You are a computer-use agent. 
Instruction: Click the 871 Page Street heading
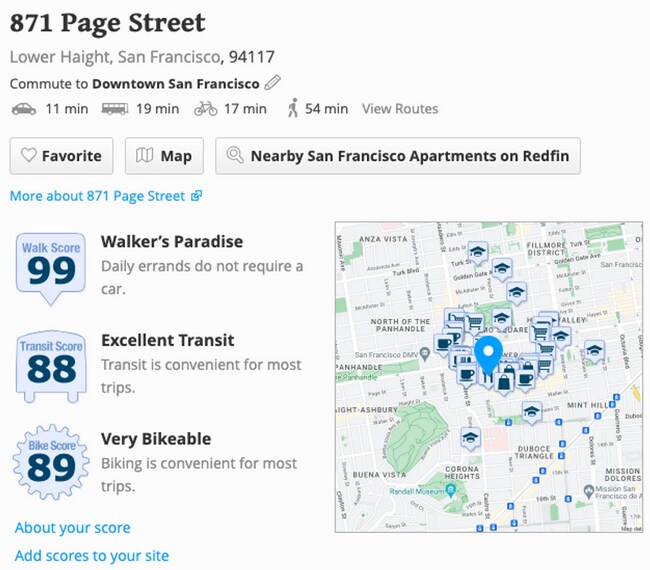click(108, 23)
